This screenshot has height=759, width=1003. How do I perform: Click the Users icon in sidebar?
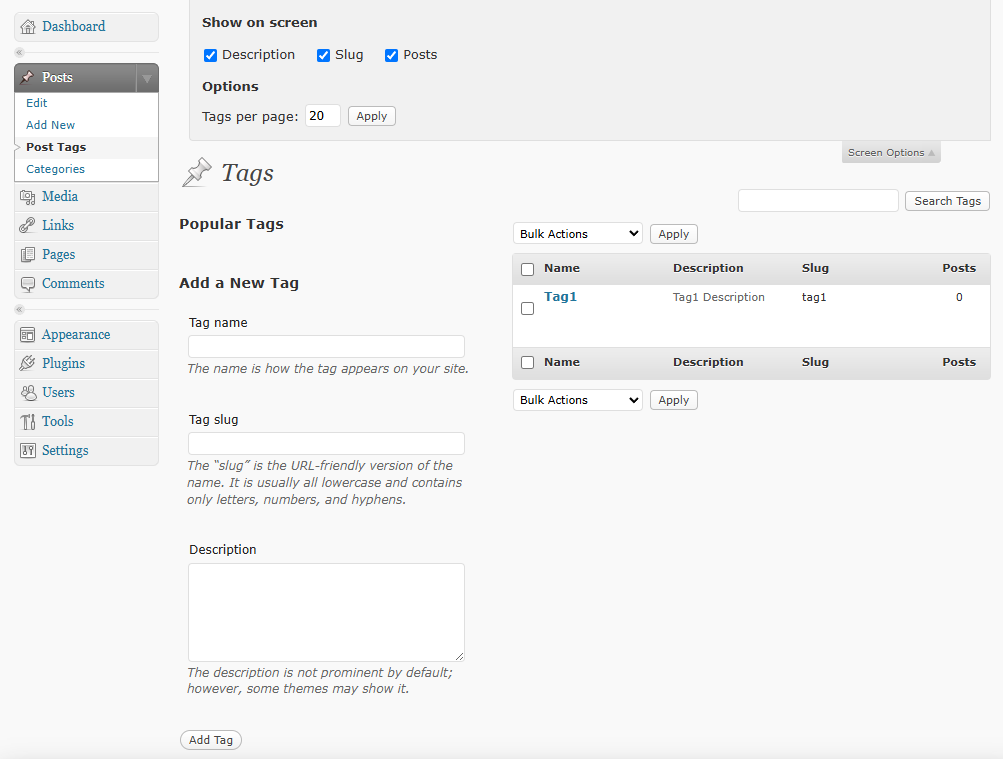tap(28, 393)
